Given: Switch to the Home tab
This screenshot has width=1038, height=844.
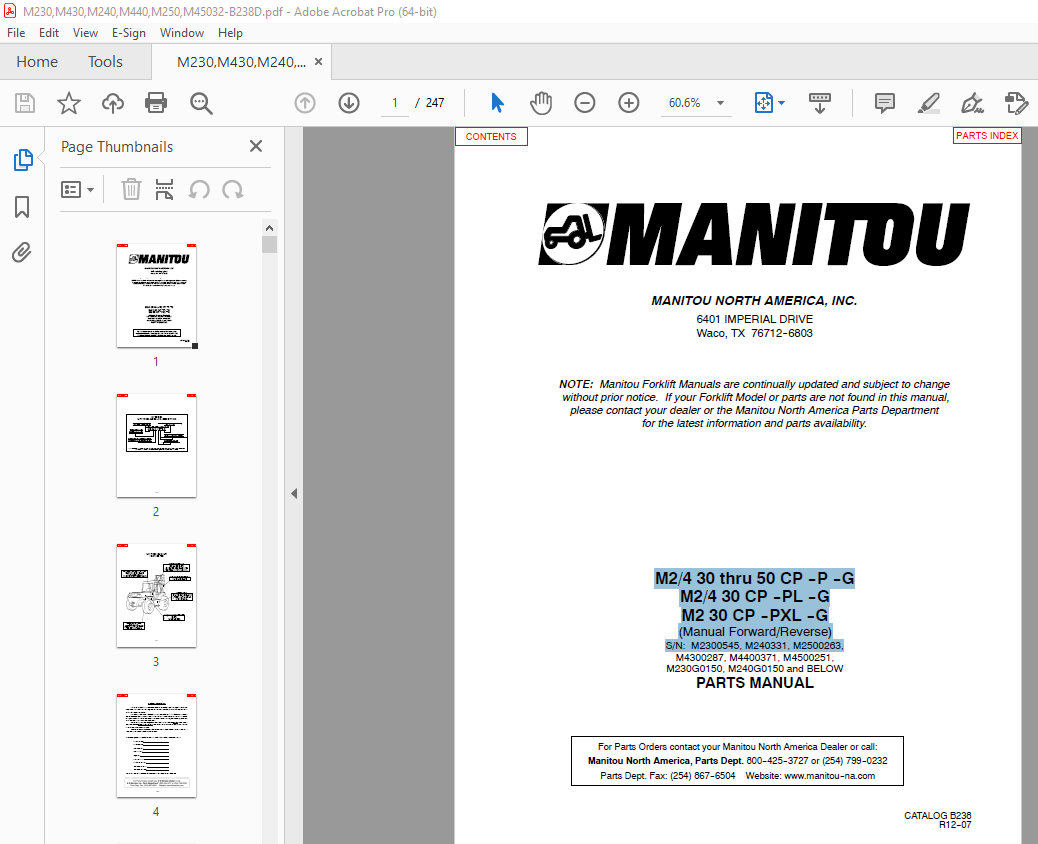Looking at the screenshot, I should (37, 62).
